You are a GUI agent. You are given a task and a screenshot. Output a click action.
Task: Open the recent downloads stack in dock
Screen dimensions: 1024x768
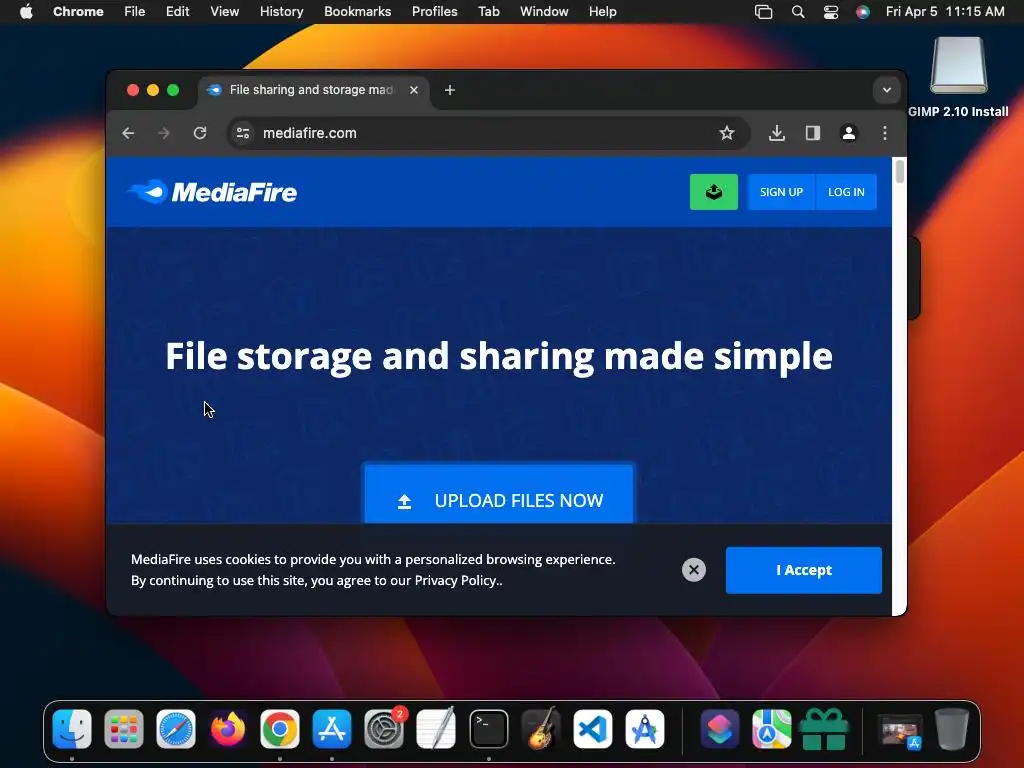(900, 730)
